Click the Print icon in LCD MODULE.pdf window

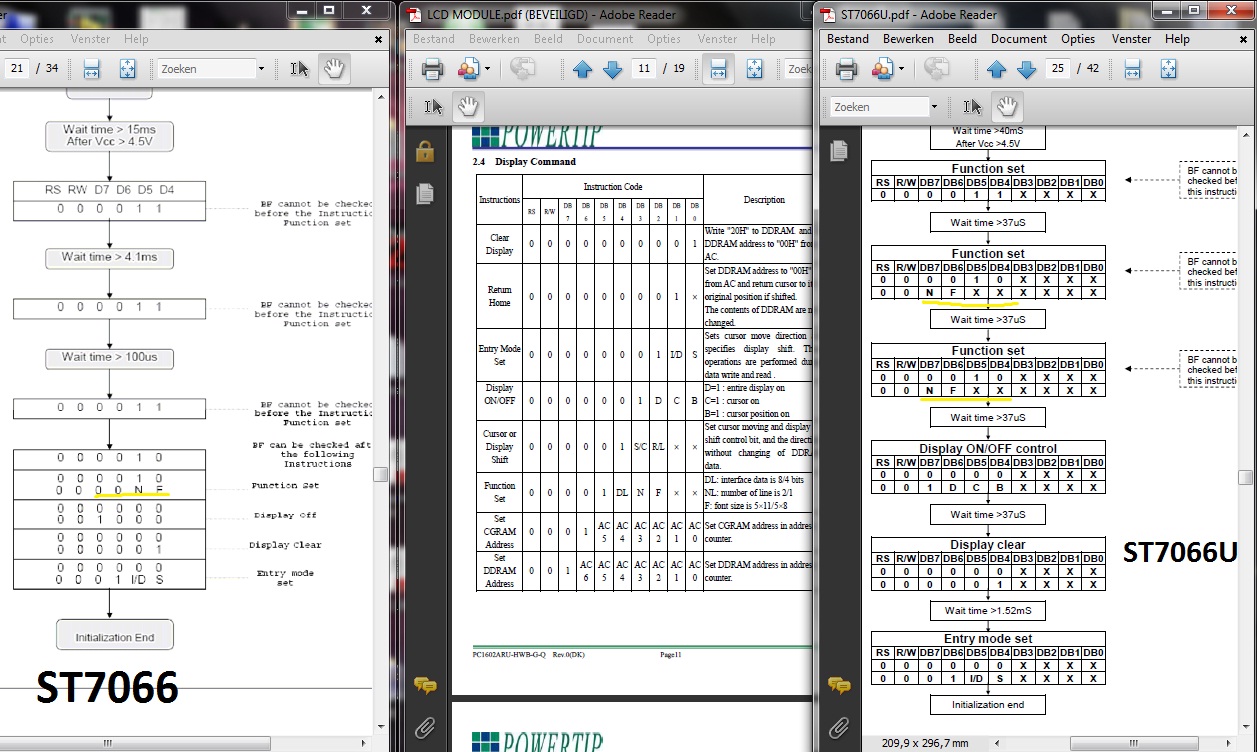[x=432, y=69]
